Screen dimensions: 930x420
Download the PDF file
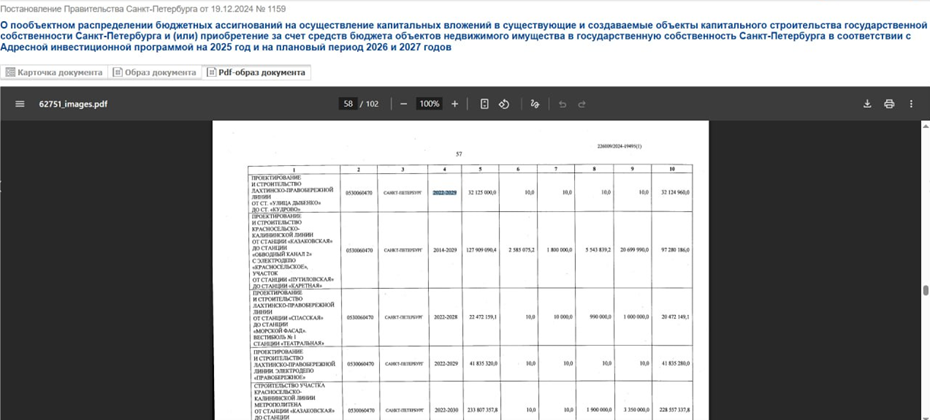867,104
